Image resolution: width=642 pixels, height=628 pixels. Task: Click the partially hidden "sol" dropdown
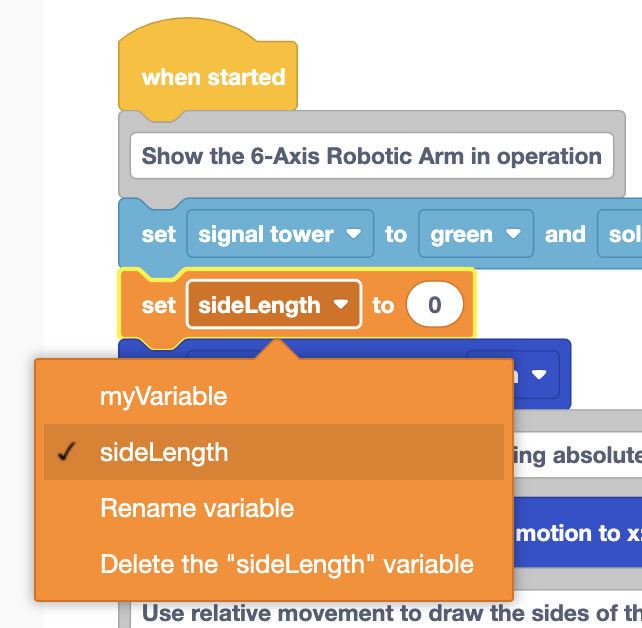click(x=620, y=234)
